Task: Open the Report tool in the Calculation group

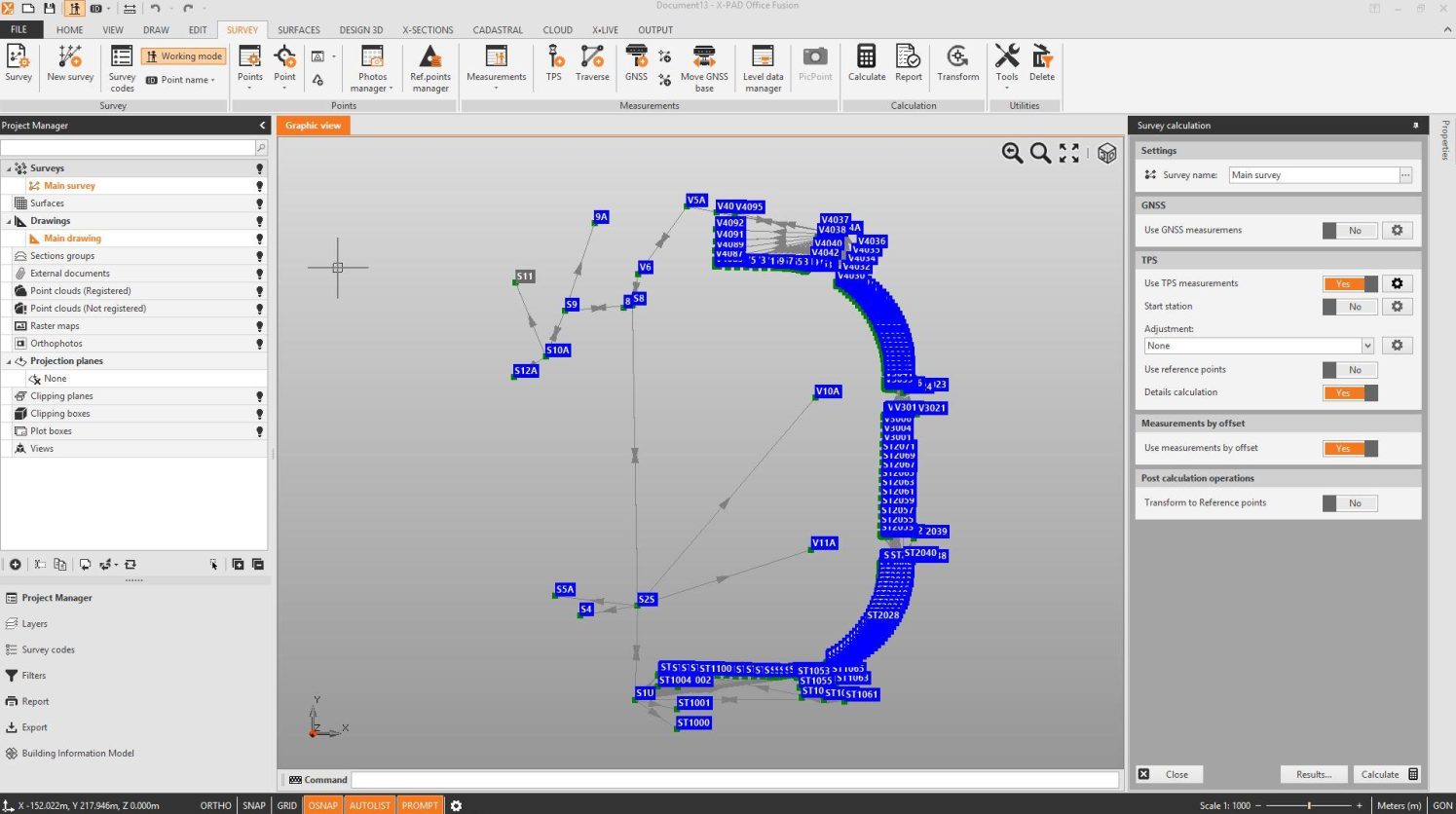Action: click(908, 63)
